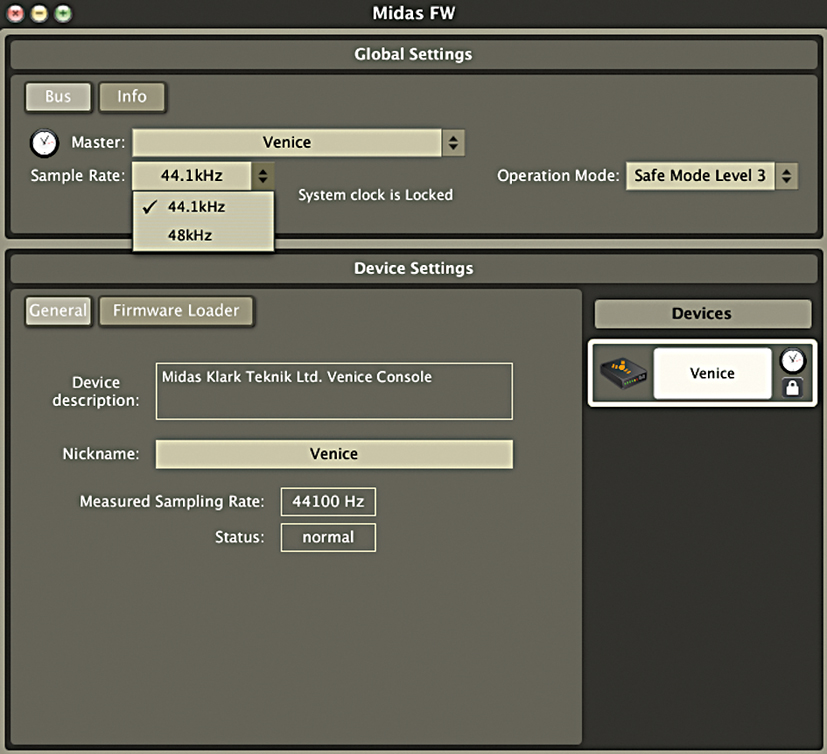The height and width of the screenshot is (754, 827).
Task: Click the Venice device hardware icon
Action: click(x=623, y=373)
